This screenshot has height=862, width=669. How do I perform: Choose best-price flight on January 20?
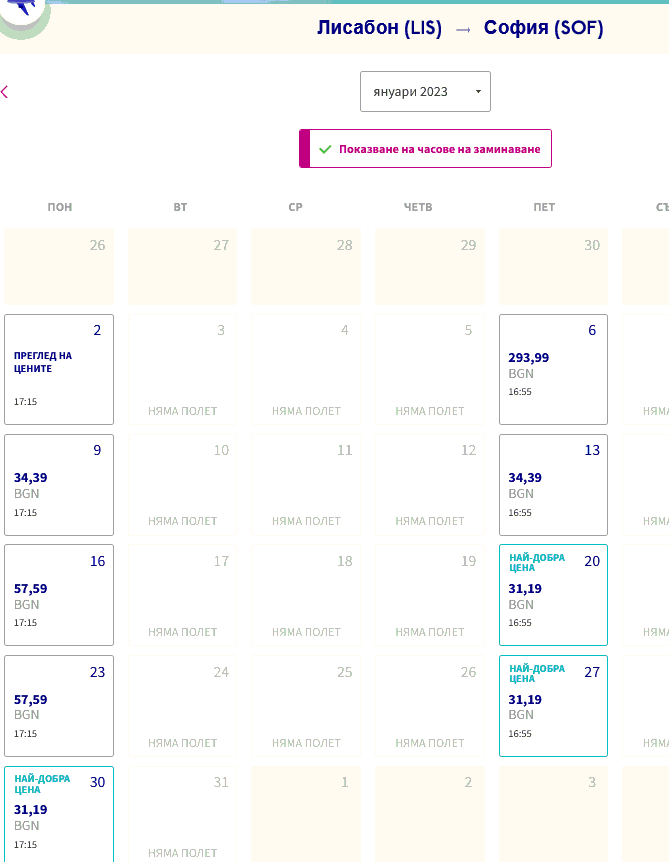(553, 595)
